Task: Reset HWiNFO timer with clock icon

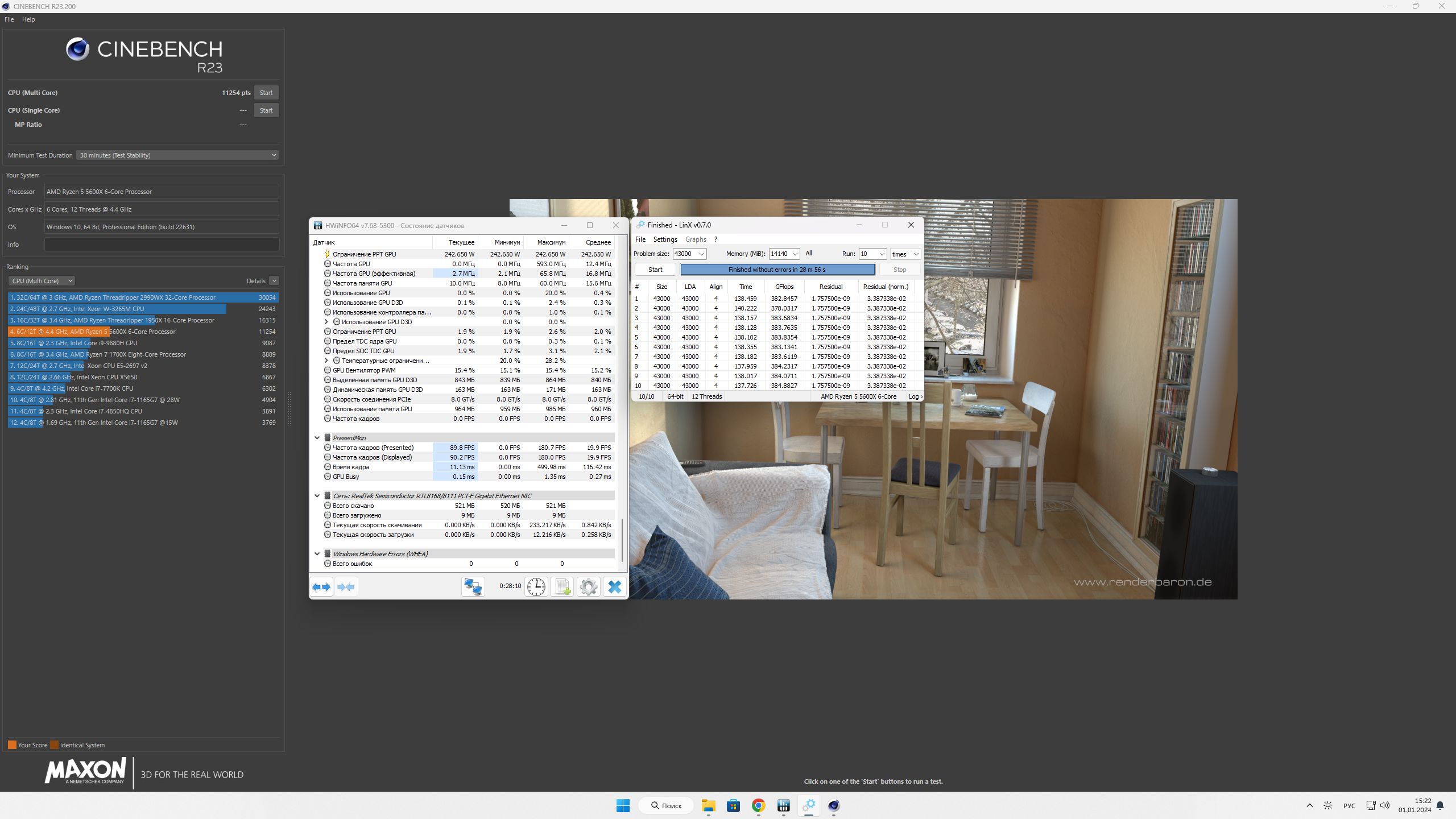Action: point(536,587)
